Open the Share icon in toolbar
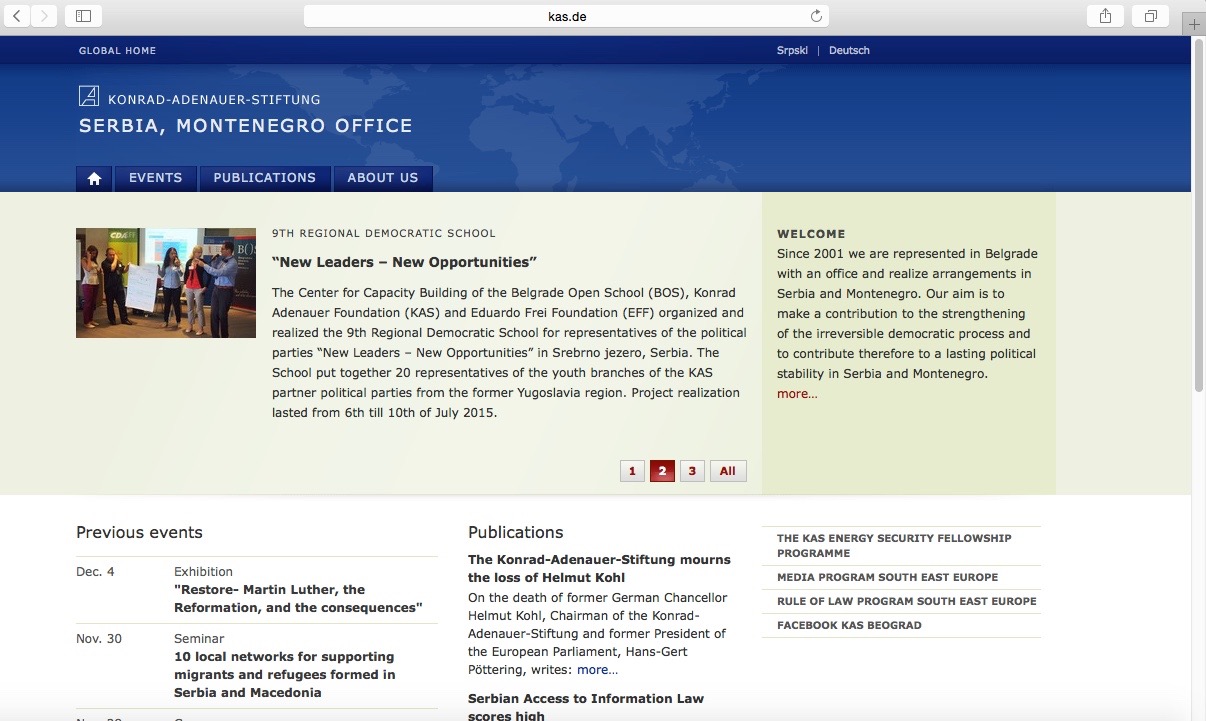This screenshot has height=721, width=1206. (x=1105, y=16)
